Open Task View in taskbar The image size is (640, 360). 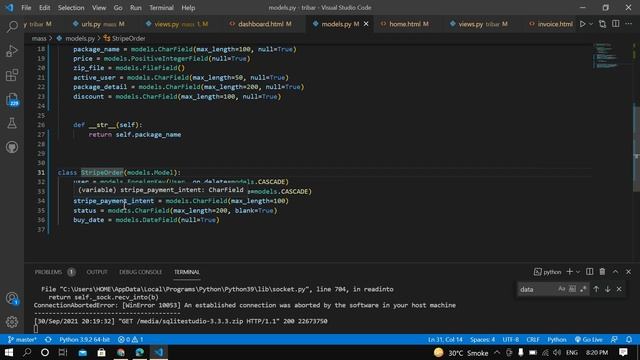point(63,352)
